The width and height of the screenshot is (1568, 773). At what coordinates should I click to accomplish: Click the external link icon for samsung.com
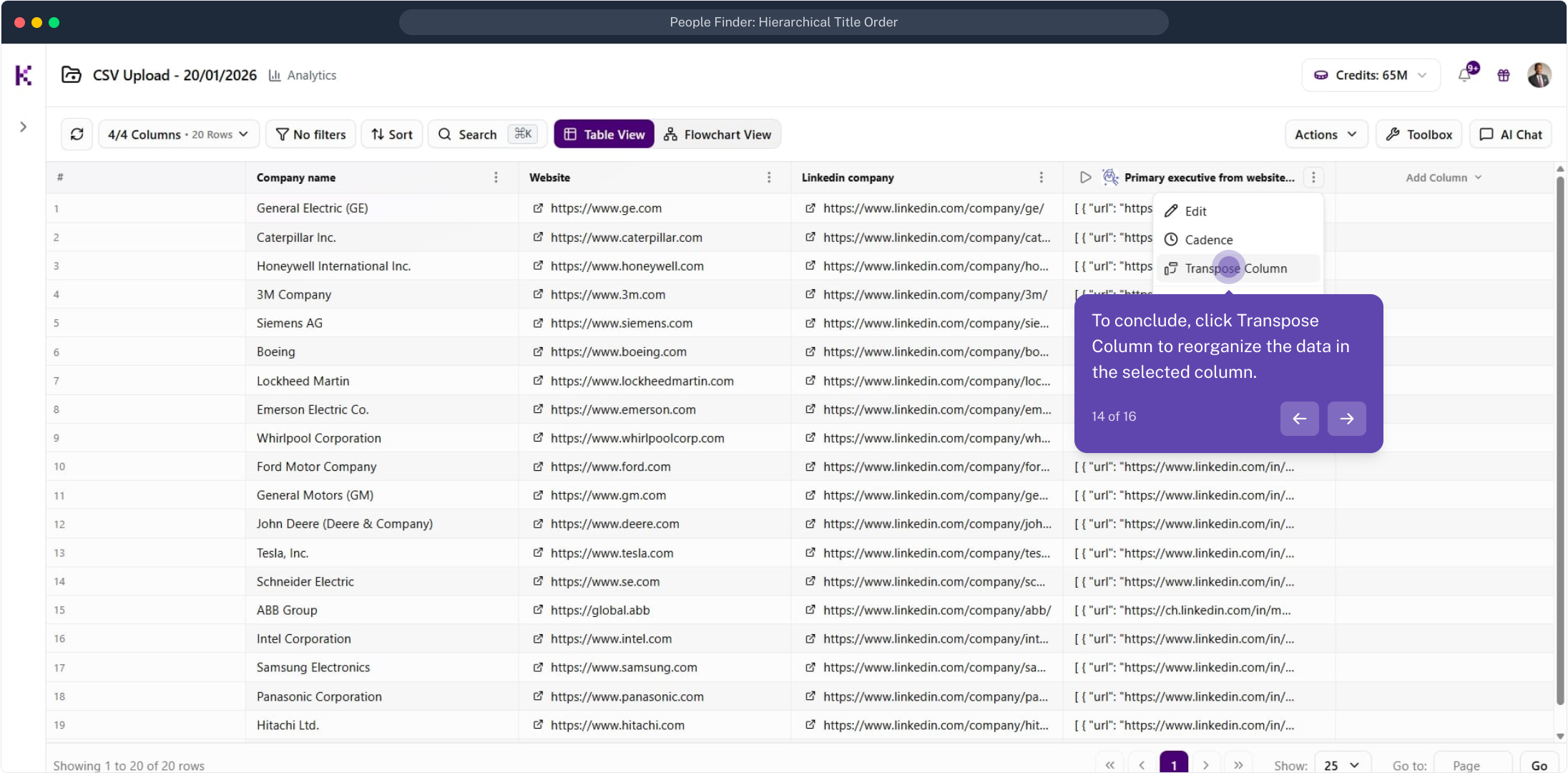tap(538, 667)
